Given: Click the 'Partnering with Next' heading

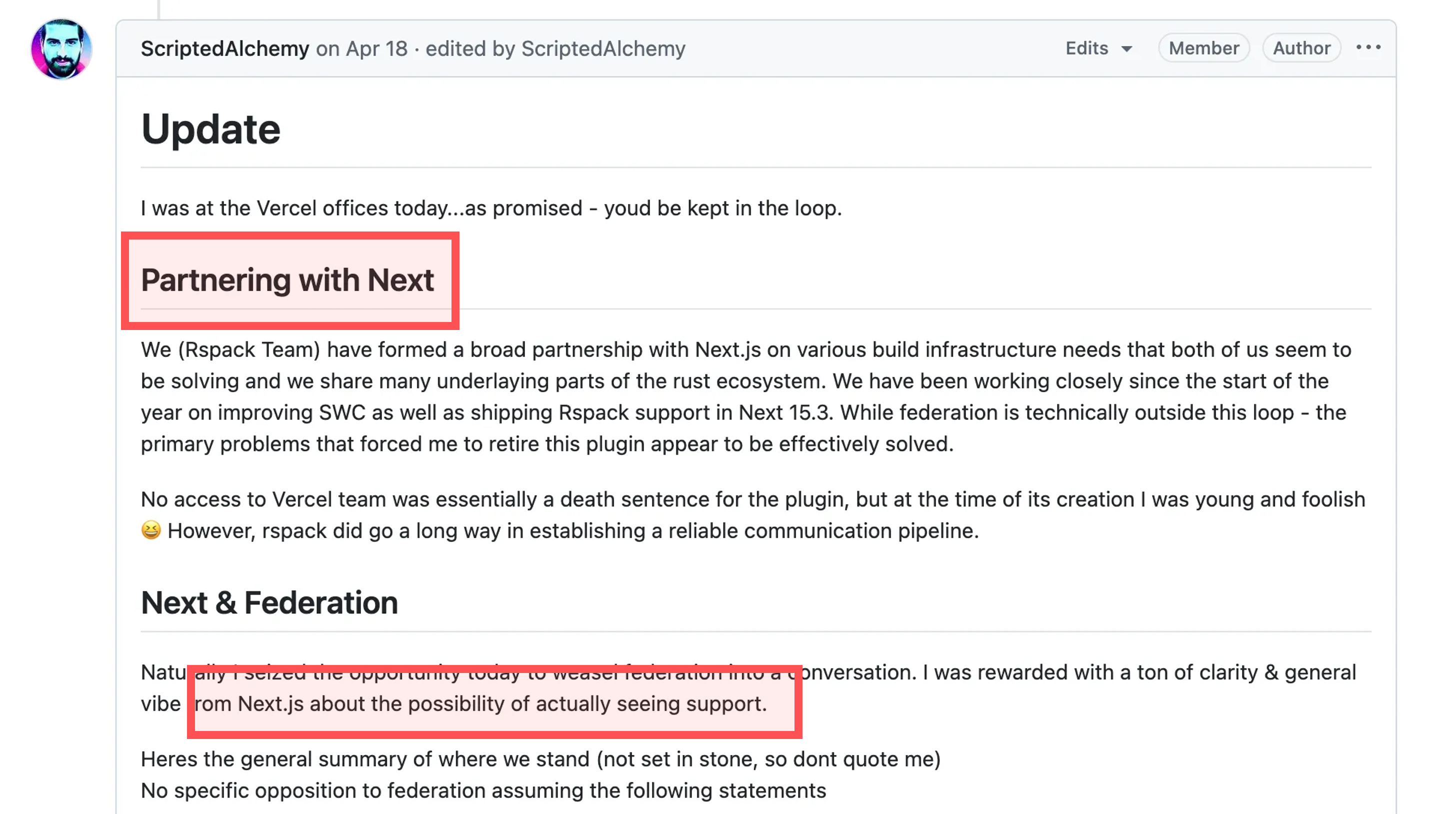Looking at the screenshot, I should 287,280.
